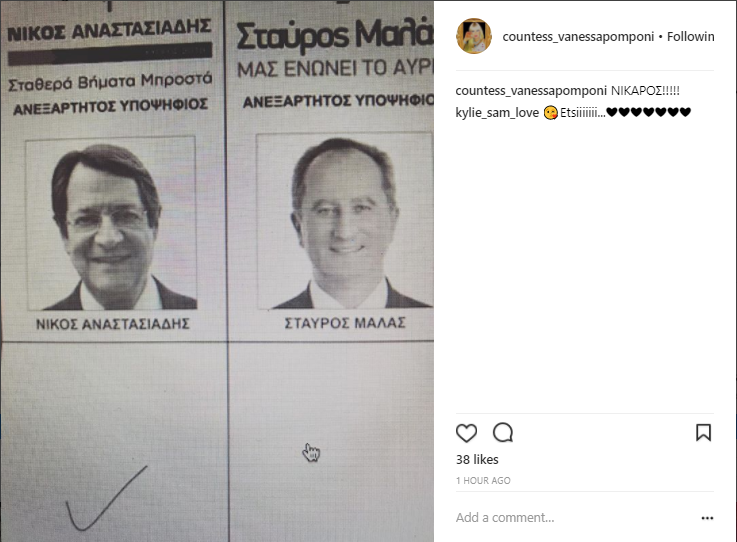Click the portrait labeled ΣΤΑΥΡΟΣ ΜΑΛΑΣ
The height and width of the screenshot is (542, 737).
[345, 221]
